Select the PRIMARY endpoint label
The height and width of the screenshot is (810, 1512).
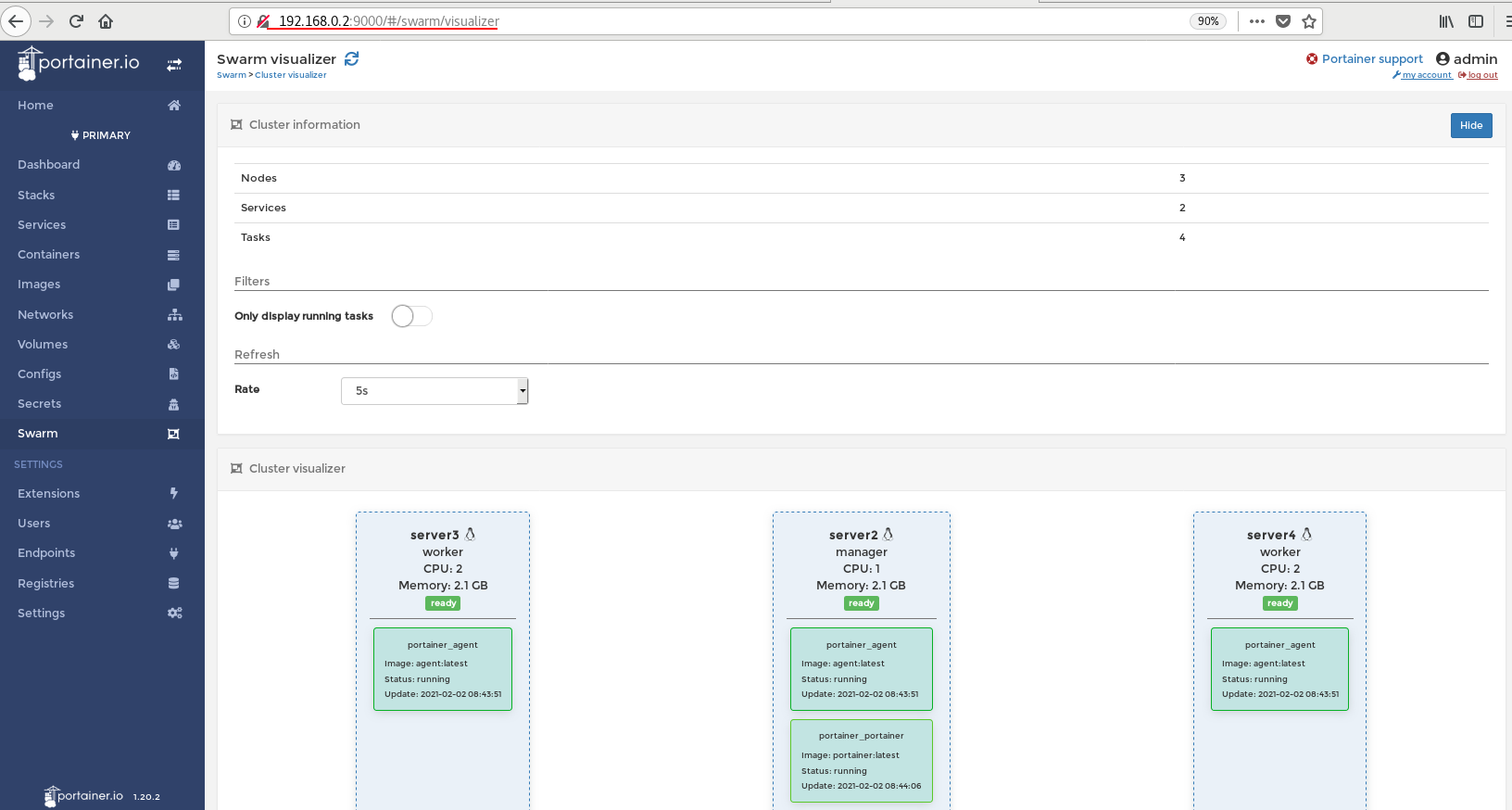click(101, 135)
